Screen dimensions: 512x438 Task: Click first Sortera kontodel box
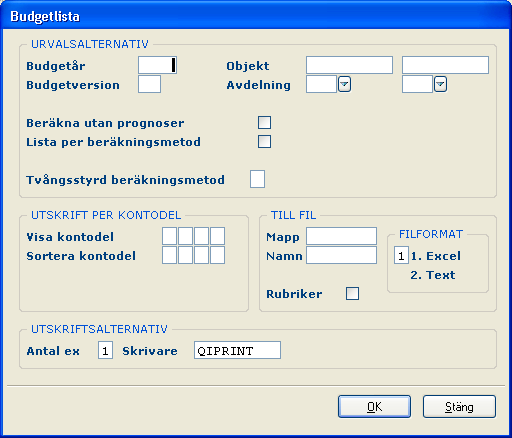pyautogui.click(x=169, y=255)
